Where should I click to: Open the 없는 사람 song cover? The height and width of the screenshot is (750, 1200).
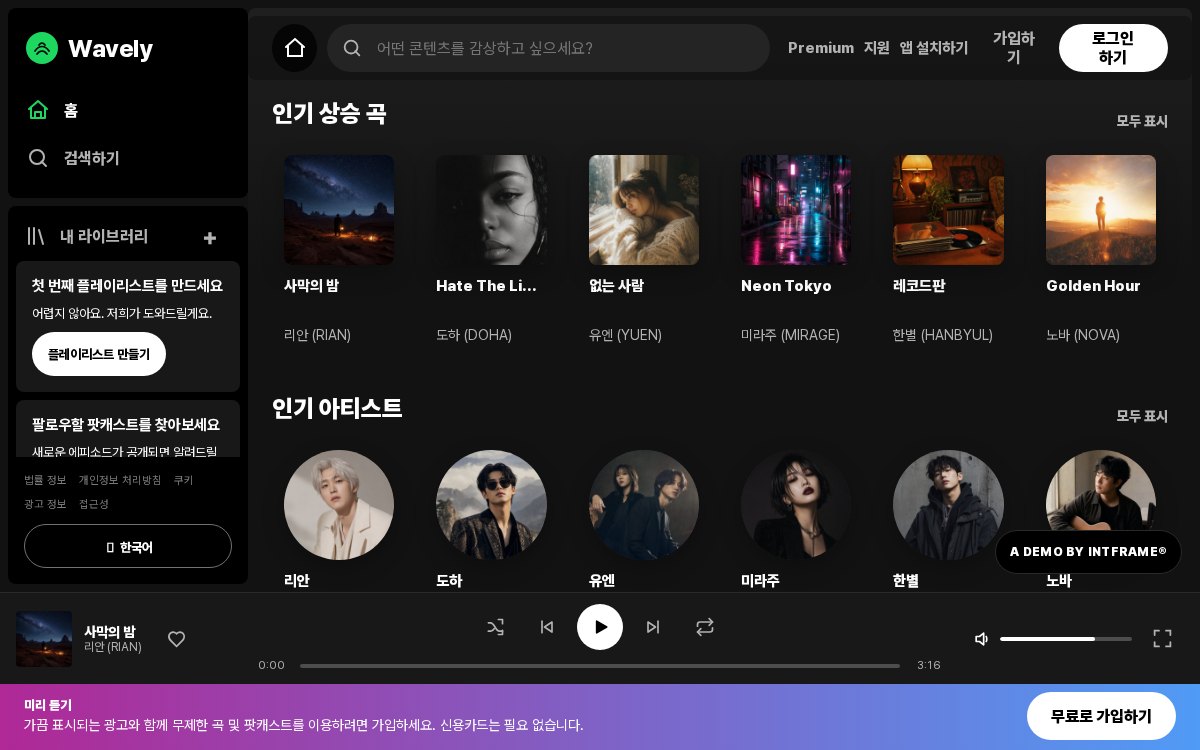point(644,210)
